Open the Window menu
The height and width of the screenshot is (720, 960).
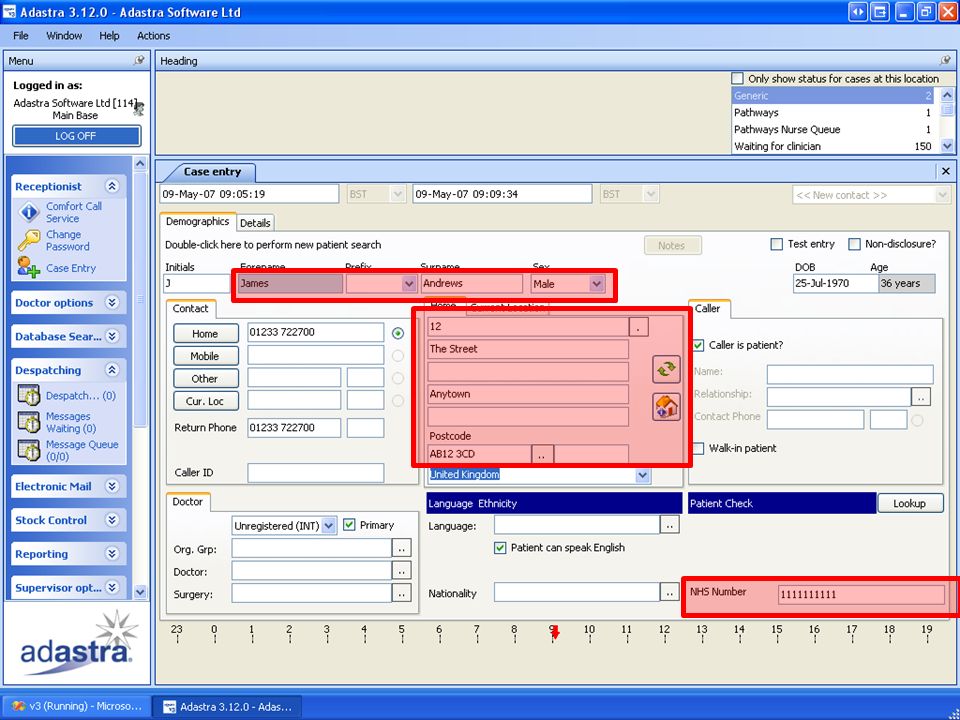point(64,36)
